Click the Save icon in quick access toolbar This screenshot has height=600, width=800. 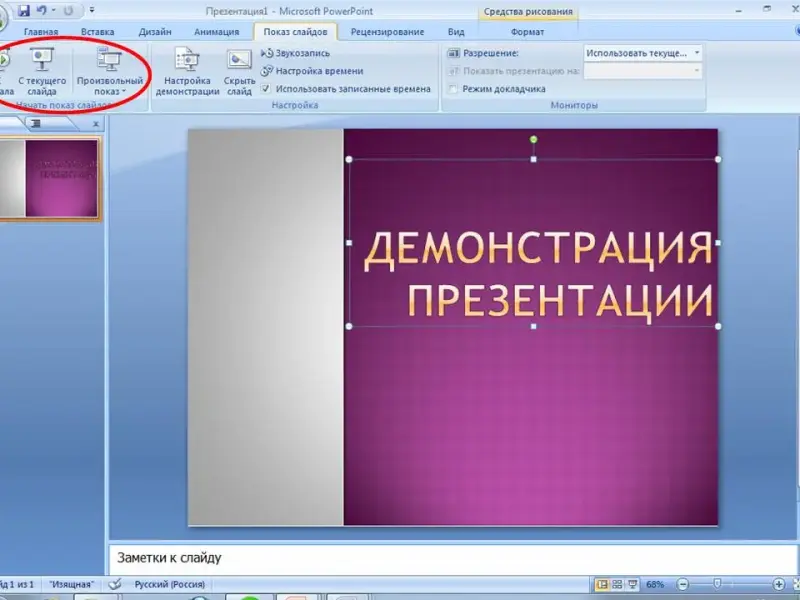click(x=23, y=11)
